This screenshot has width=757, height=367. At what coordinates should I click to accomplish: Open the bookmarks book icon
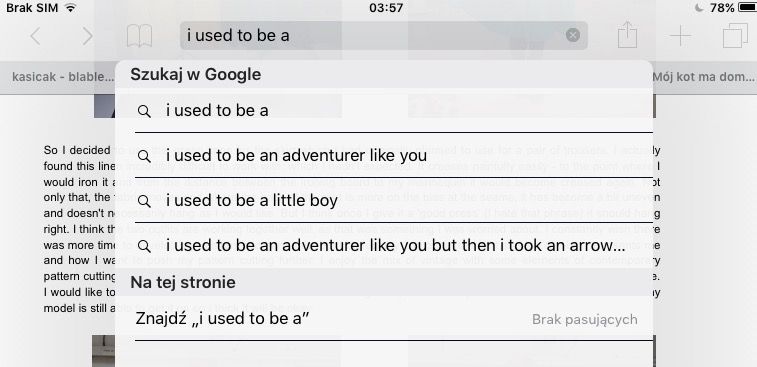139,36
